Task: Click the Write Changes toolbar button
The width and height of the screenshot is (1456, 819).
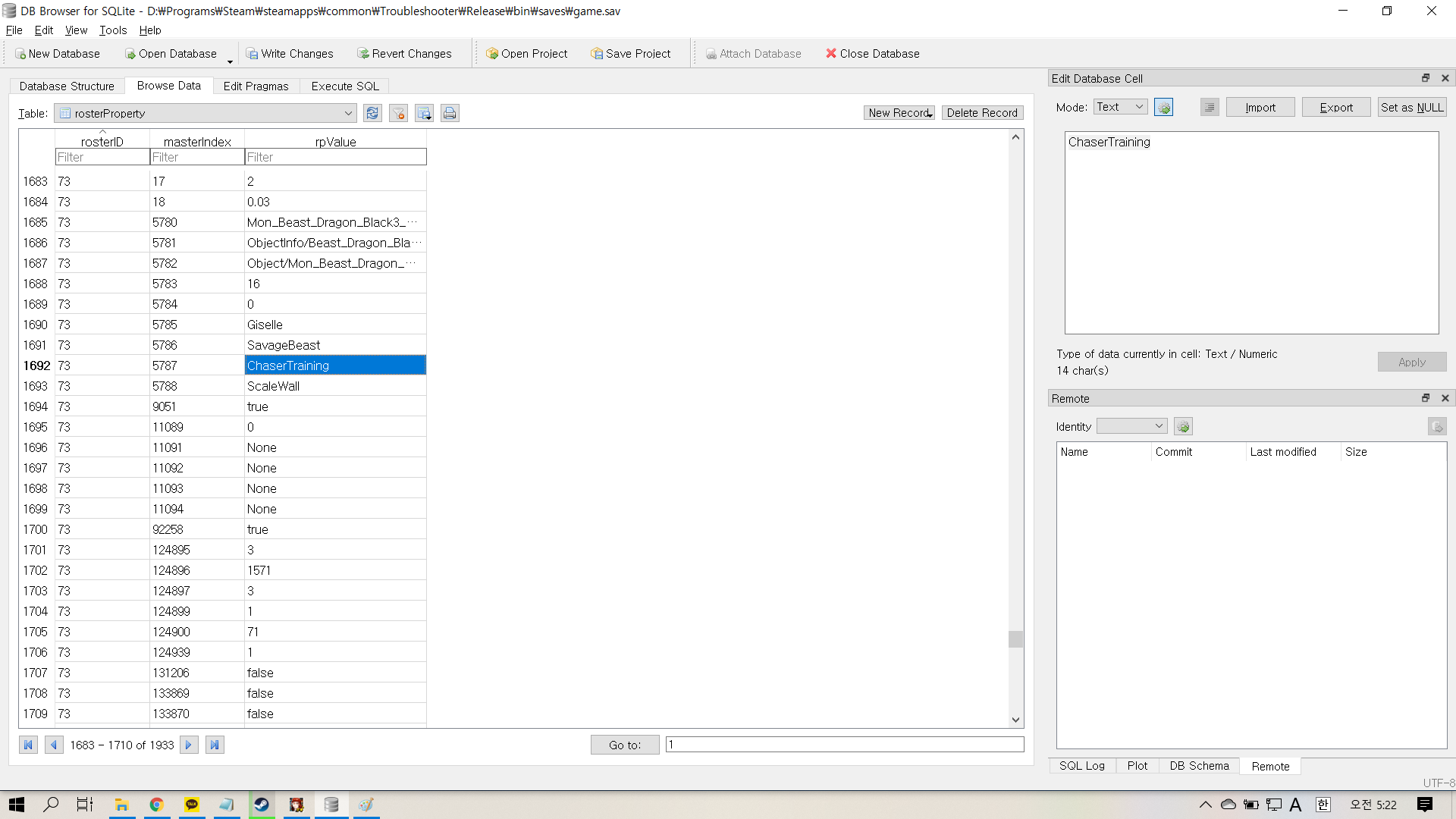Action: click(x=290, y=54)
